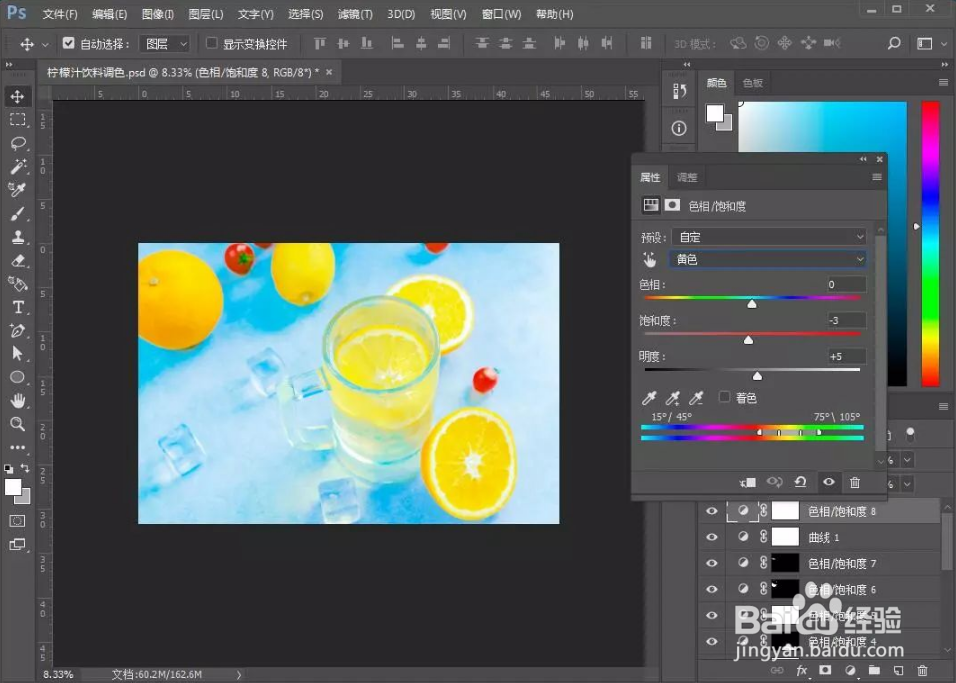Expand the toolbar double-arrow toggle
Screen dimensions: 956x683
pos(9,65)
